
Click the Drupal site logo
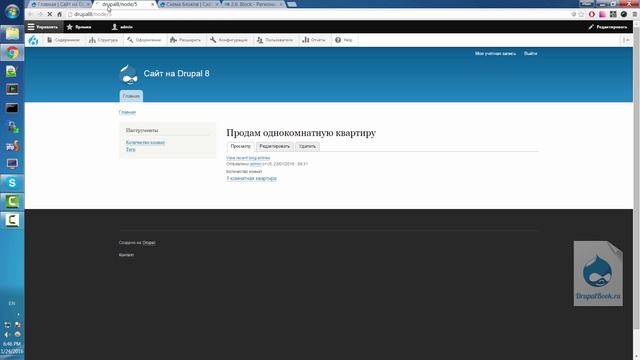(x=129, y=74)
